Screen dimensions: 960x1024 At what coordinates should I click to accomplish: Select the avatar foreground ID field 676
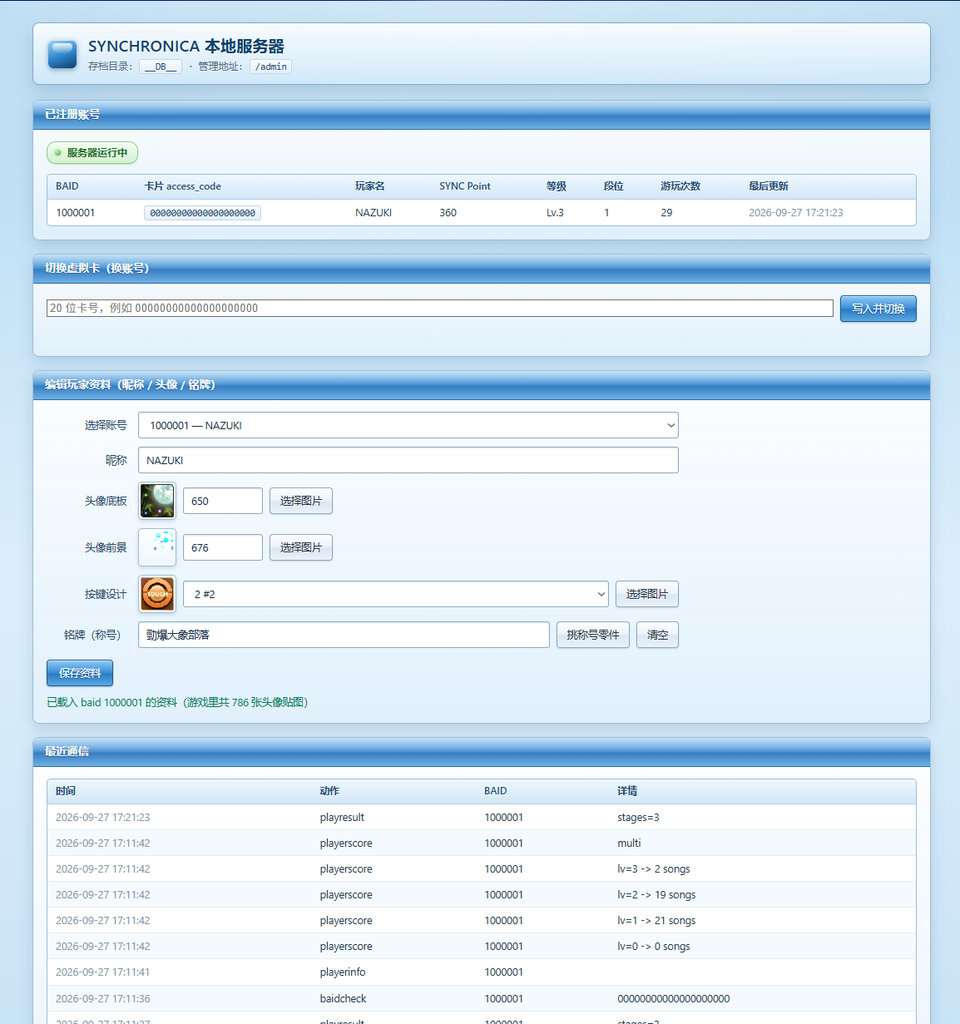223,548
